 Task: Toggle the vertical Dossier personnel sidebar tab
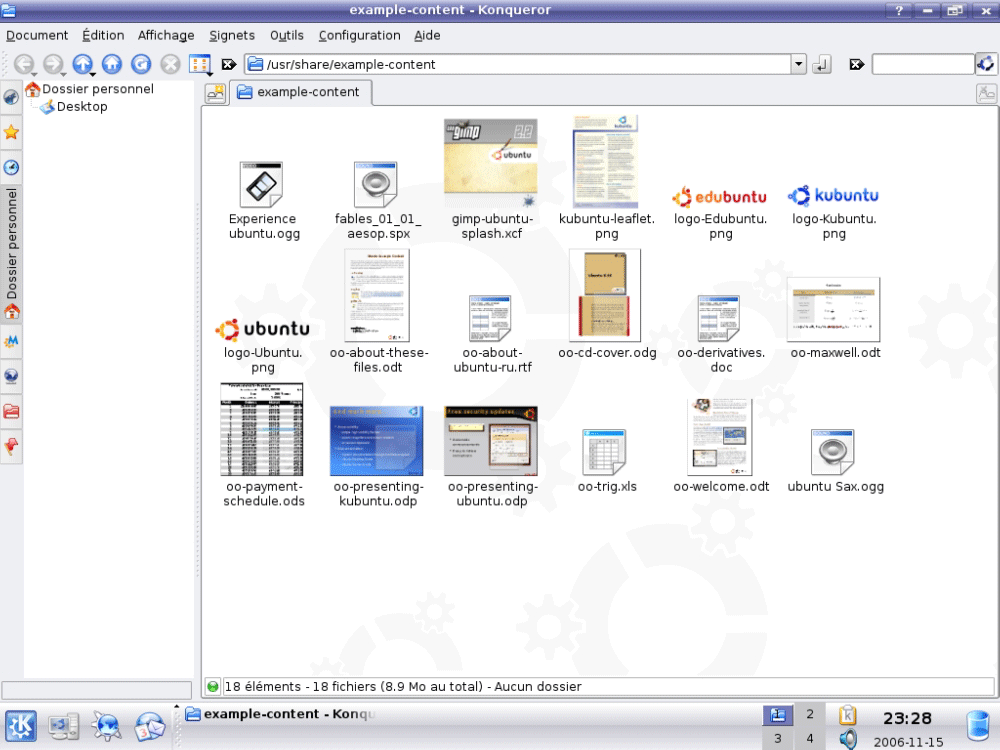click(x=11, y=253)
